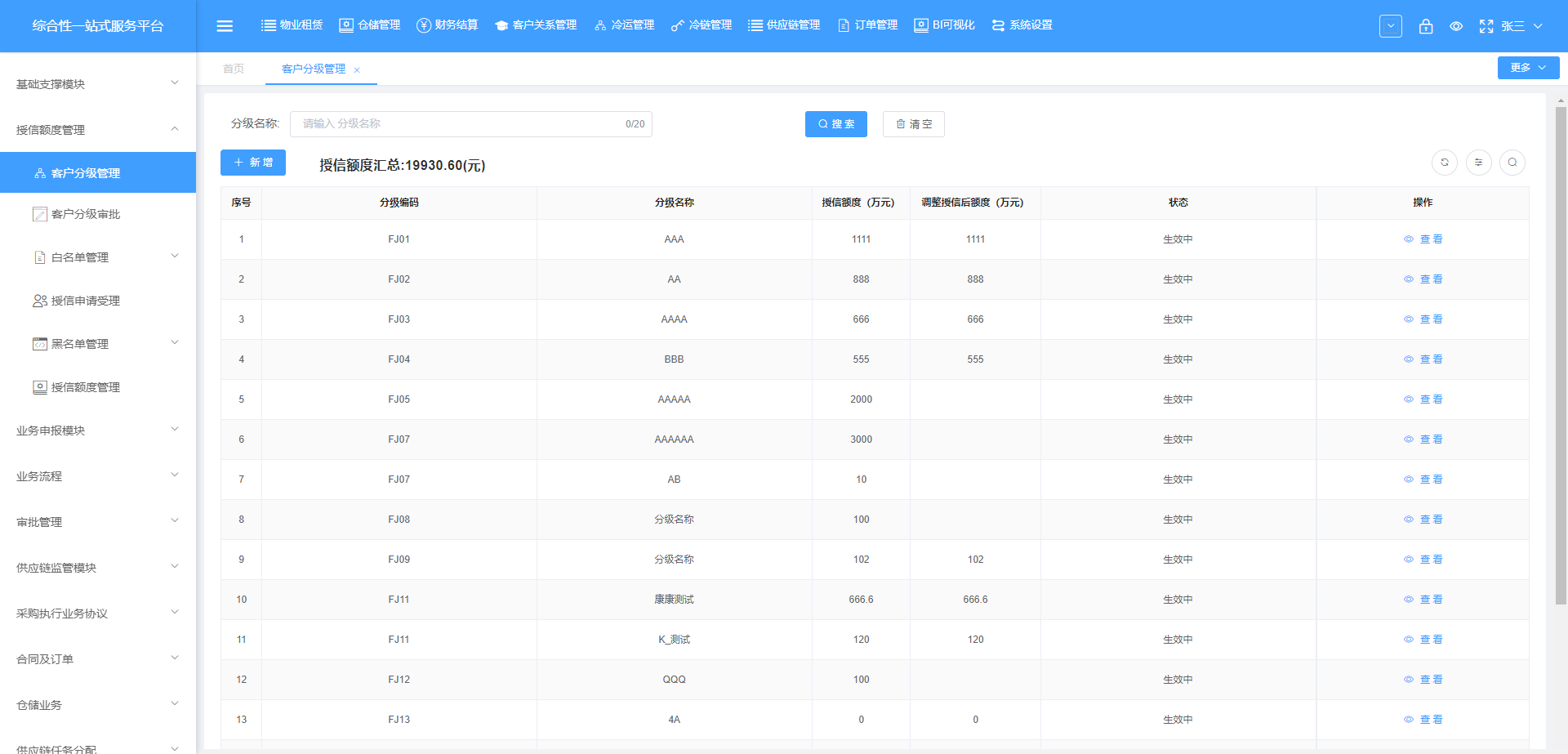The height and width of the screenshot is (754, 1568).
Task: Open the 更多 dropdown button
Action: click(1528, 68)
